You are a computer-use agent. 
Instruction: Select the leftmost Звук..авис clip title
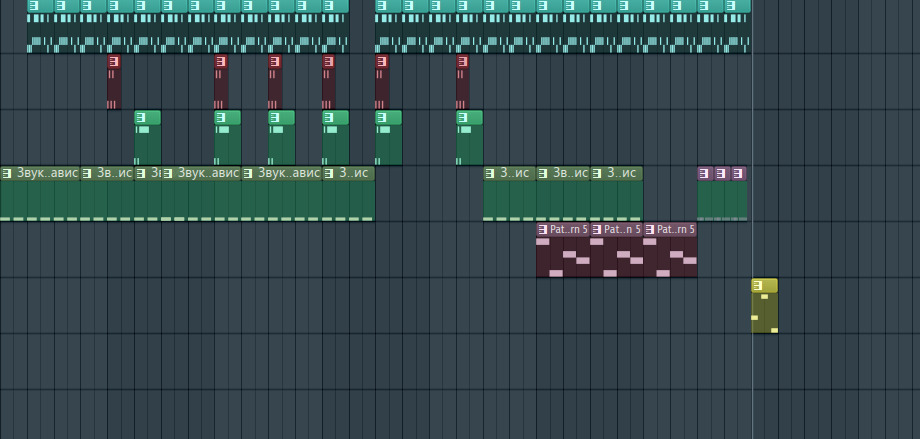pyautogui.click(x=47, y=174)
